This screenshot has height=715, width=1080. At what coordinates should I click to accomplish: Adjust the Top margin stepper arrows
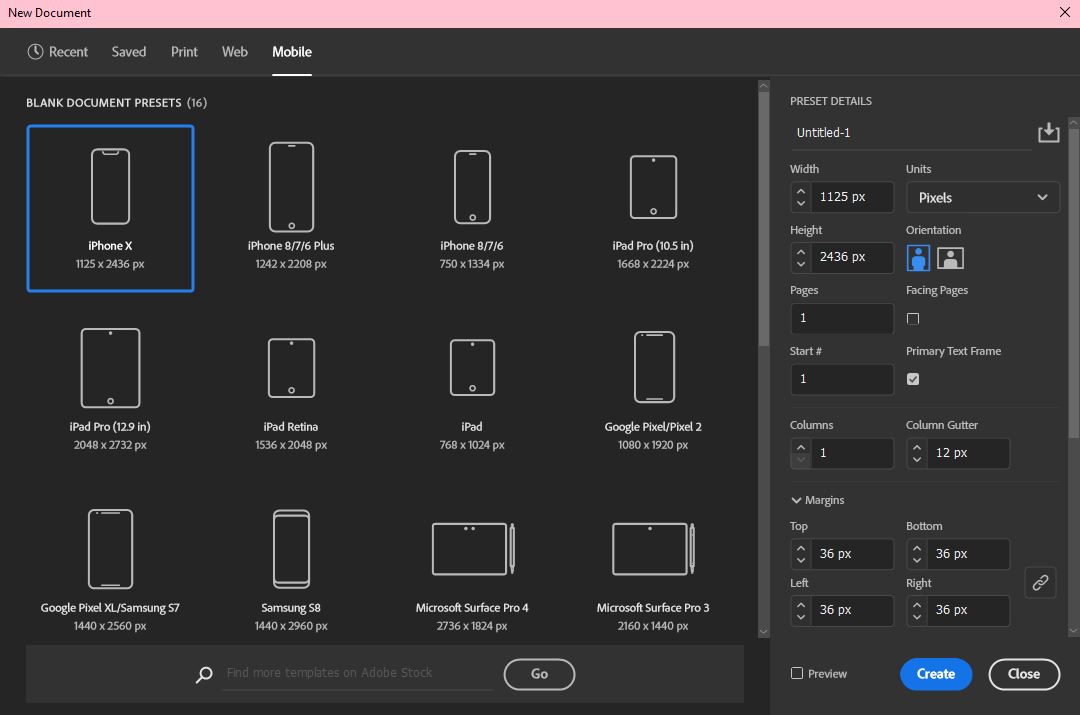pos(800,554)
